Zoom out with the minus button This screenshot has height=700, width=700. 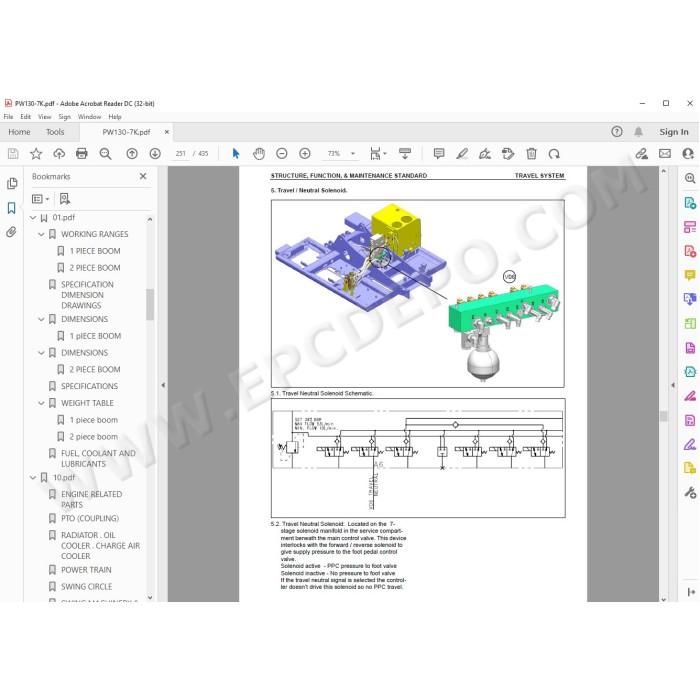pos(282,154)
